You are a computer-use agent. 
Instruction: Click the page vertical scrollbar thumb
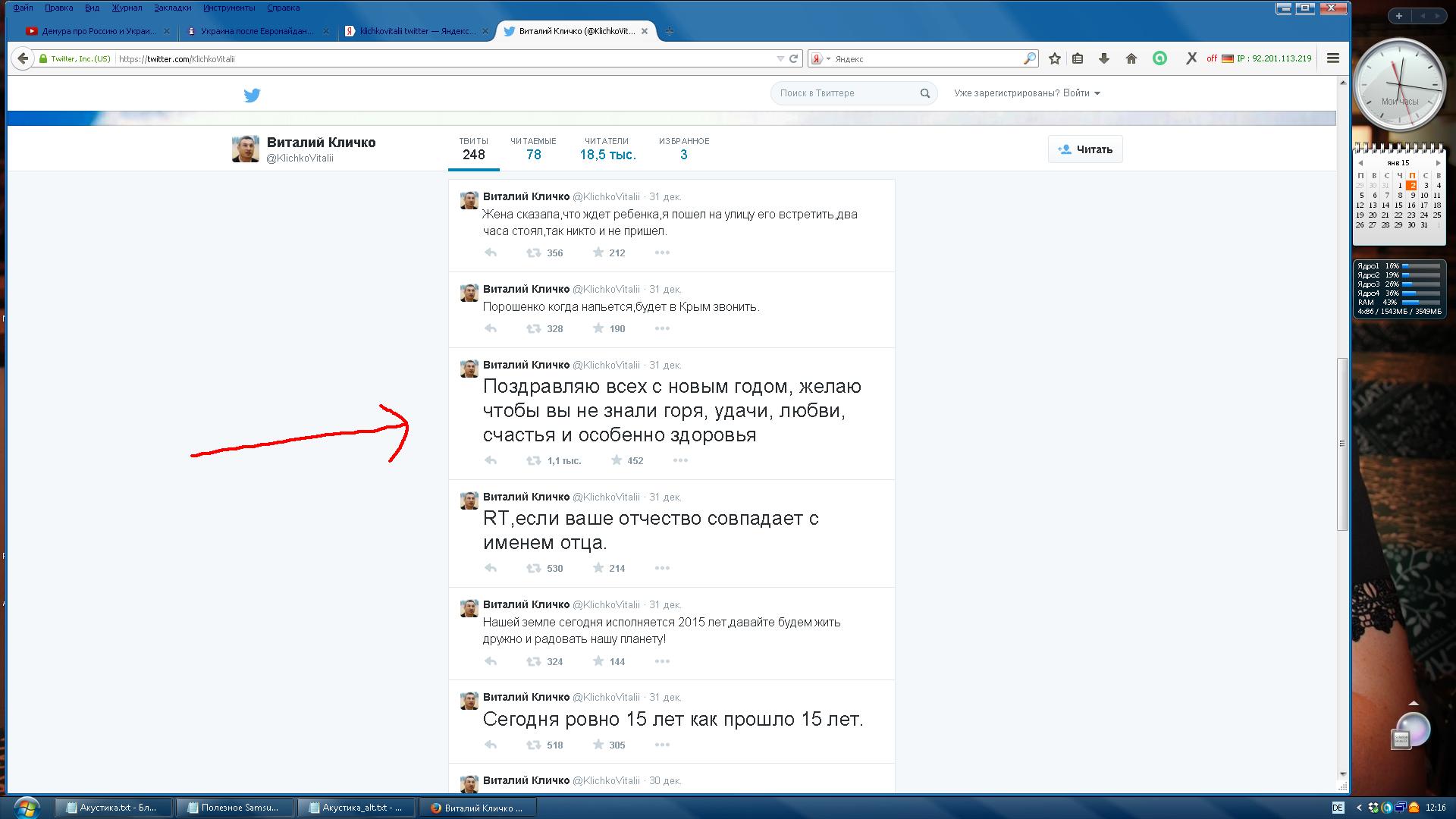[1342, 444]
